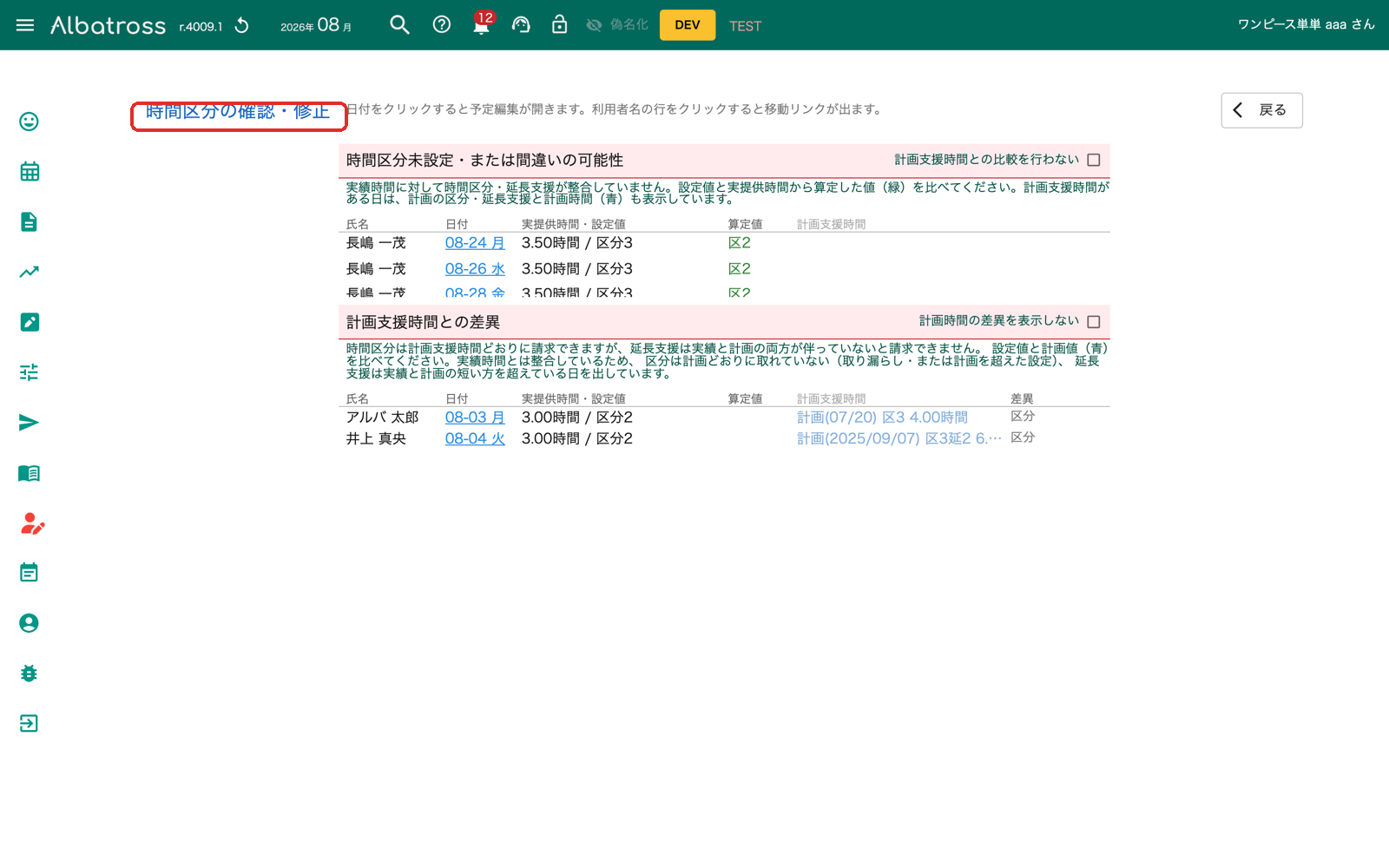Click 時間区分未設定・または間違いの可能性 section header

pos(484,161)
